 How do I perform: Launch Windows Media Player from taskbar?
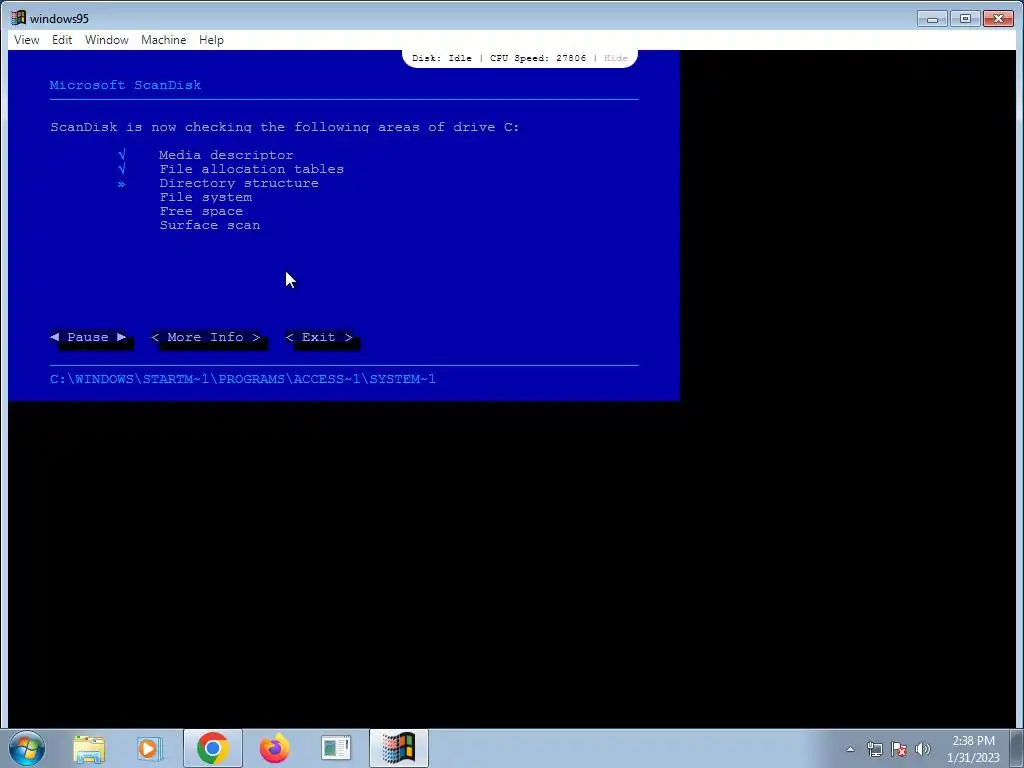click(150, 748)
